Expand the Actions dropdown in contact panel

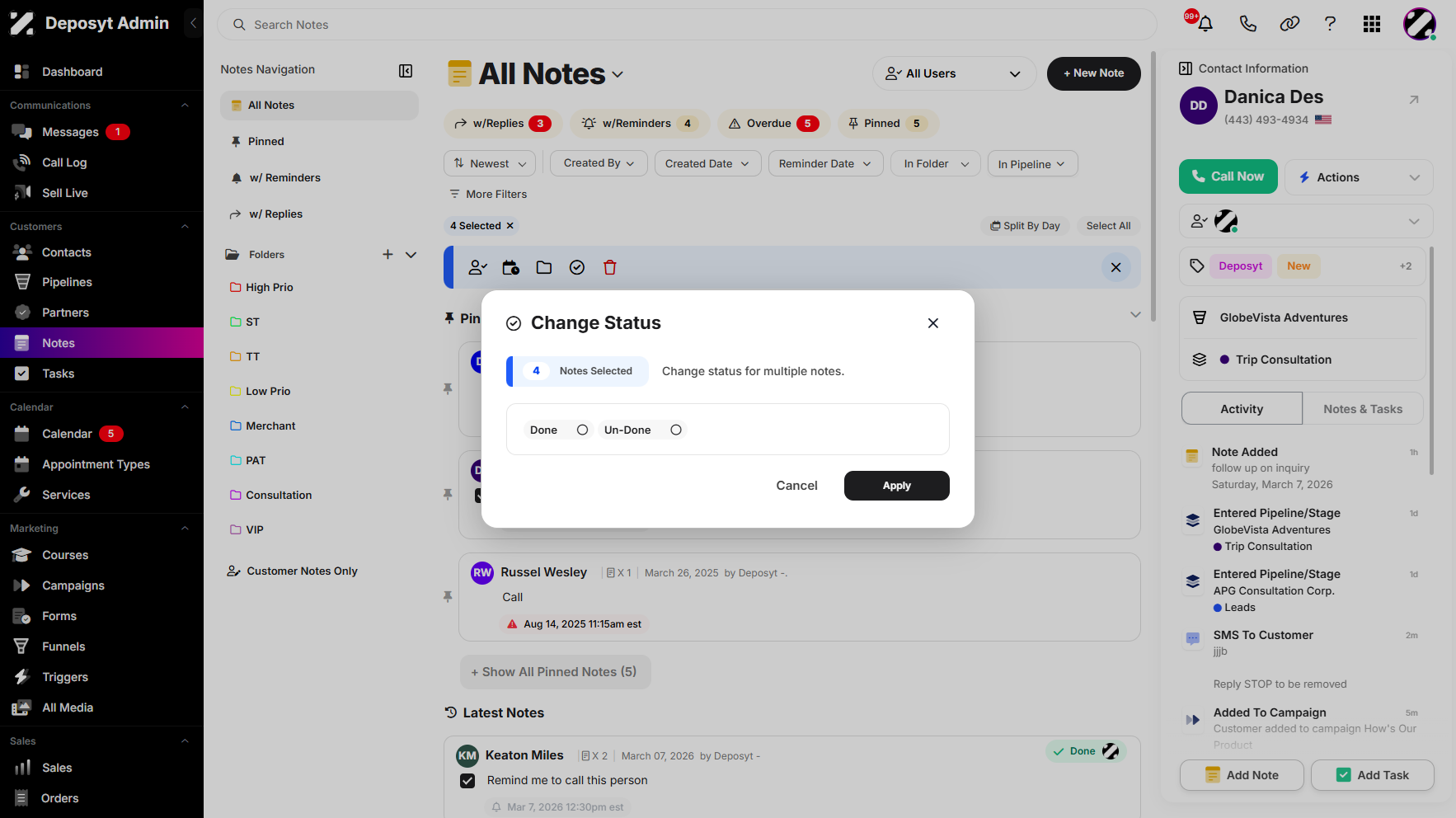(1359, 177)
